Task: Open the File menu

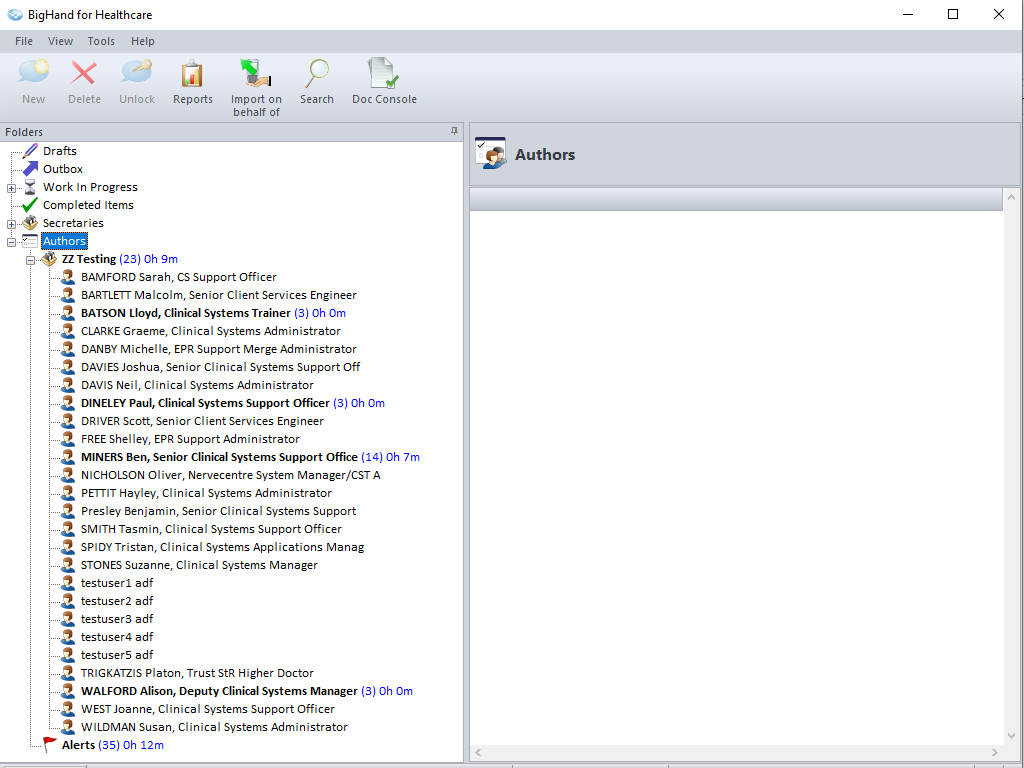Action: click(24, 41)
